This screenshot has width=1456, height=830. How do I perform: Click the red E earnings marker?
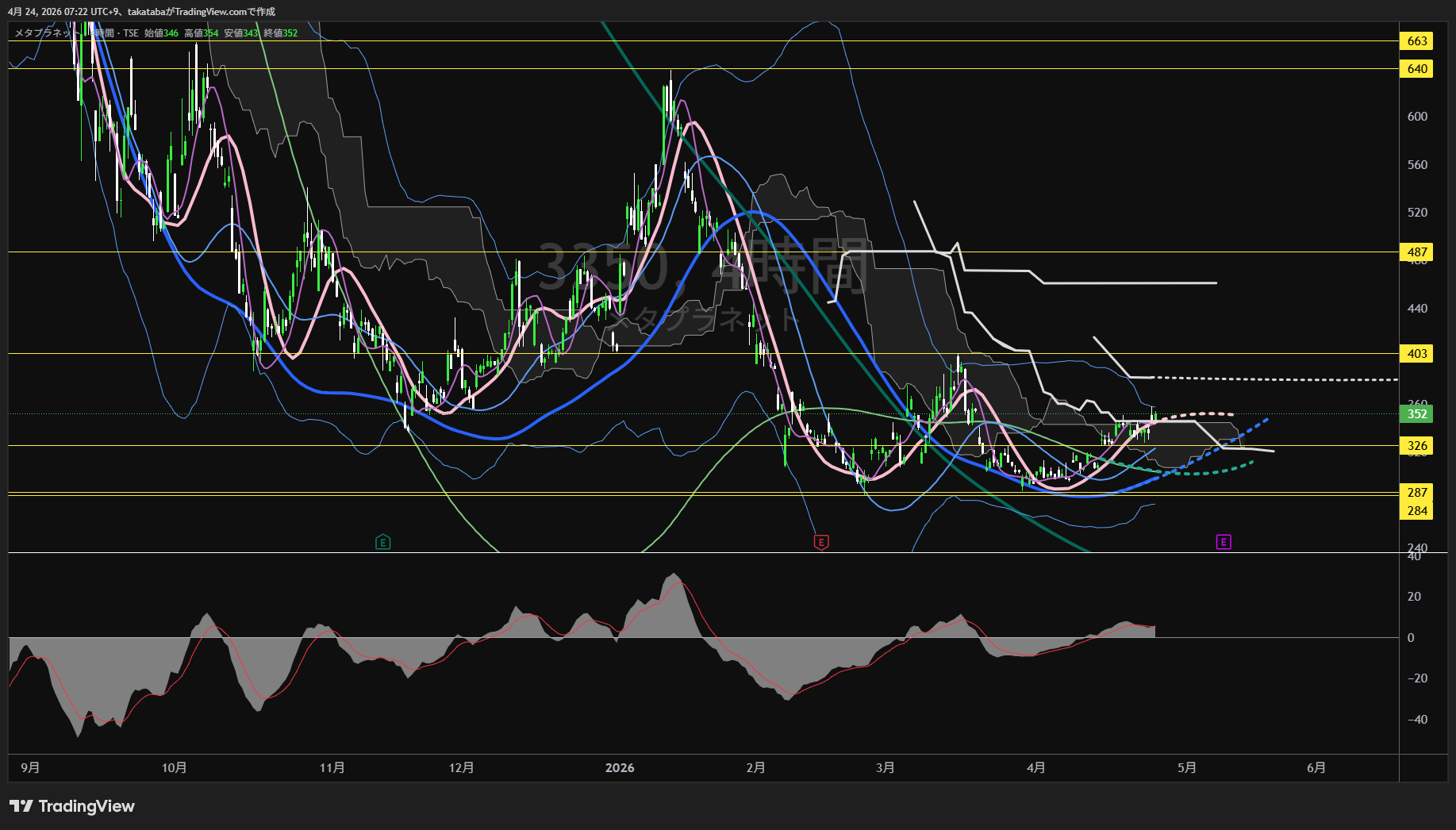[821, 543]
